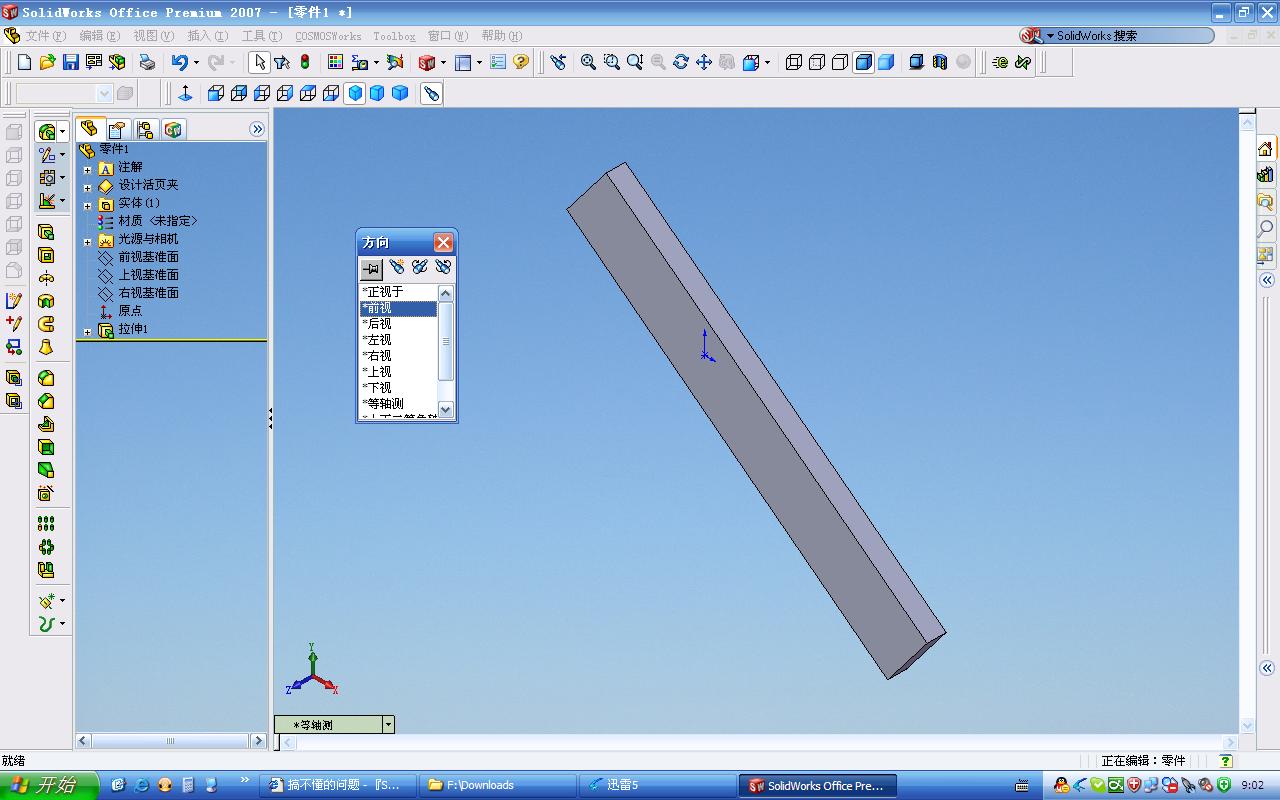The width and height of the screenshot is (1280, 800).
Task: Open the *等轴测 view dropdown at bottom
Action: pos(388,725)
